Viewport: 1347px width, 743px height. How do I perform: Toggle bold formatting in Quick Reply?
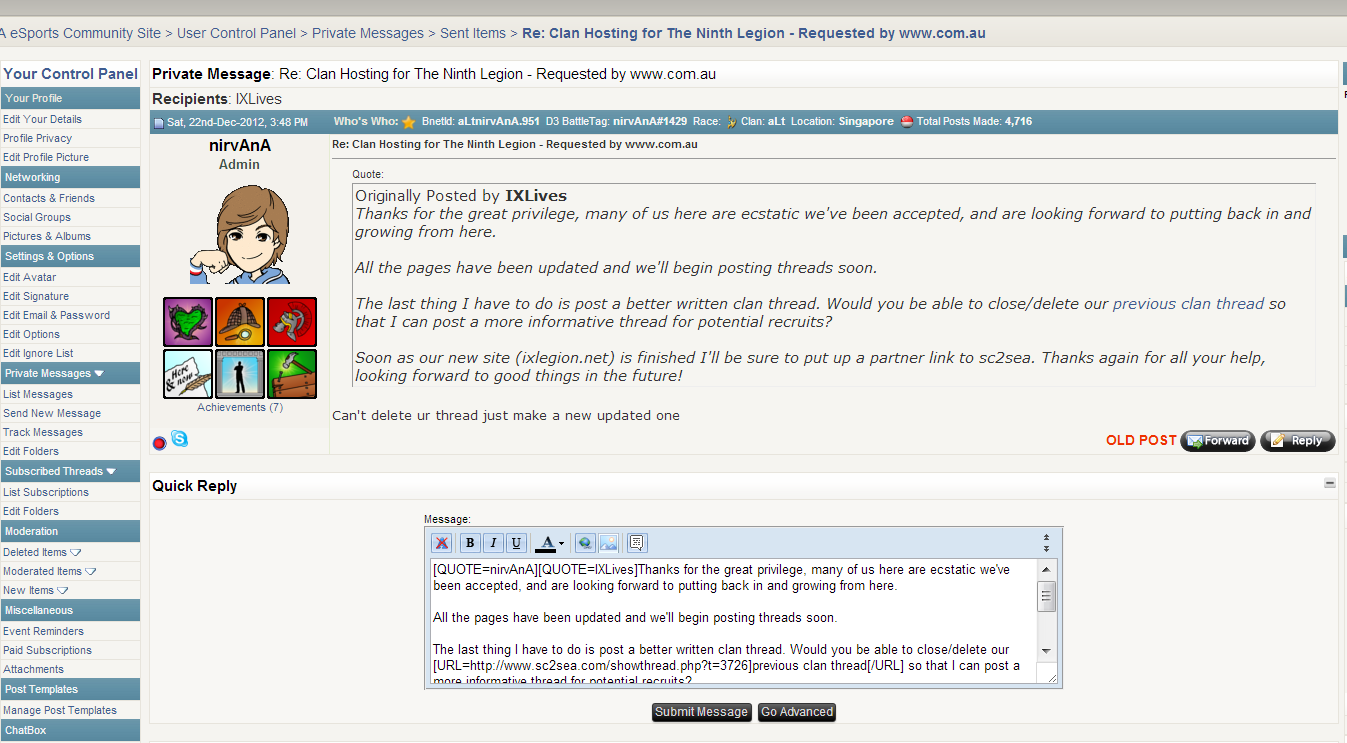coord(470,543)
